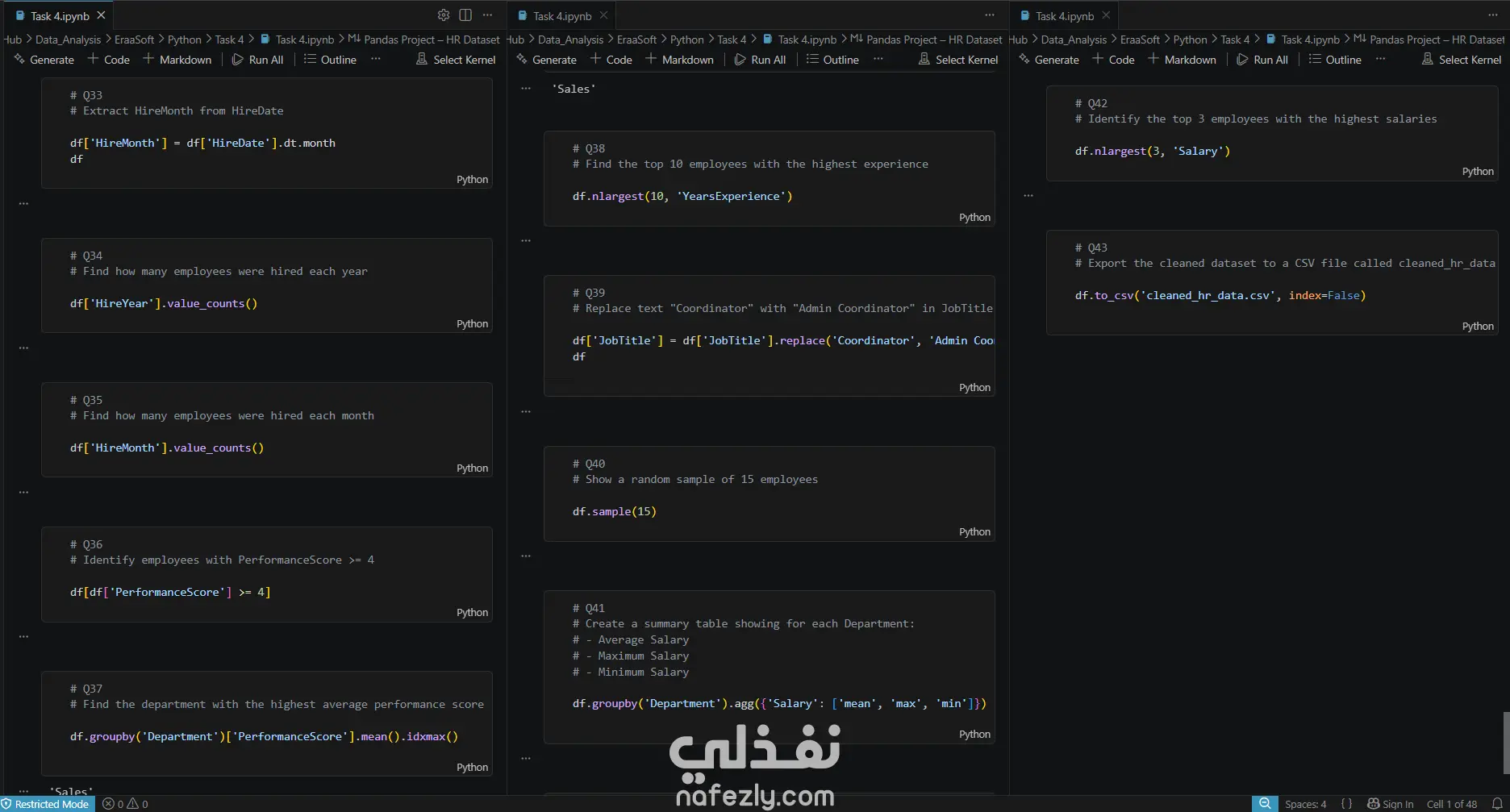The width and height of the screenshot is (1510, 812).
Task: Click Sign In in the status bar
Action: tap(1390, 804)
